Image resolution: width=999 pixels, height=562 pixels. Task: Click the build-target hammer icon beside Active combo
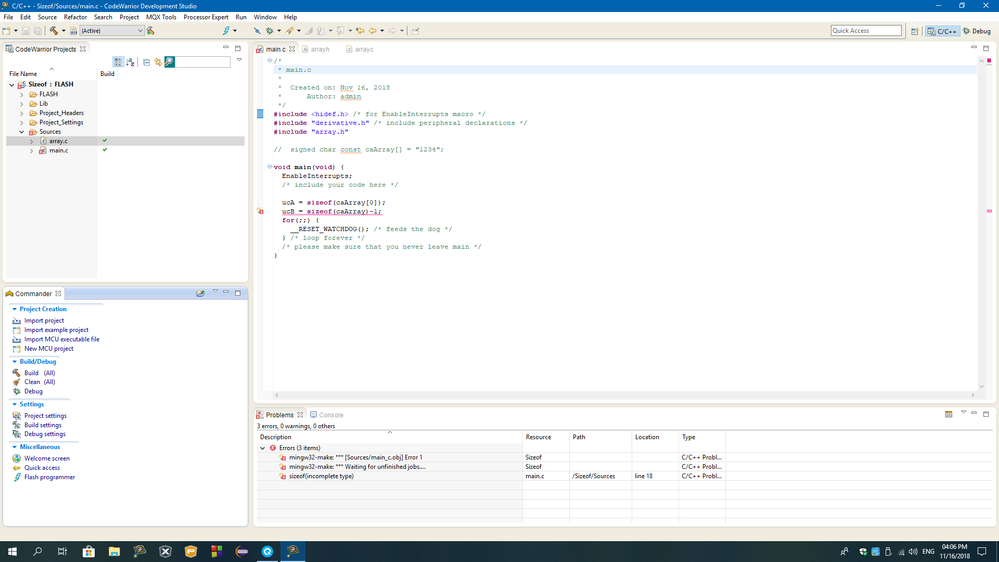click(151, 31)
